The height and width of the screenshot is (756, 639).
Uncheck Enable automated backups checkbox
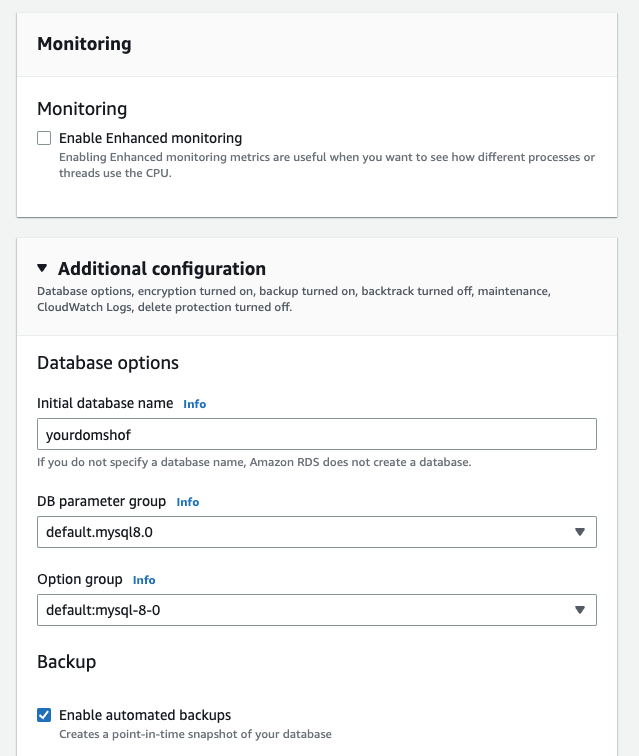pyautogui.click(x=44, y=715)
